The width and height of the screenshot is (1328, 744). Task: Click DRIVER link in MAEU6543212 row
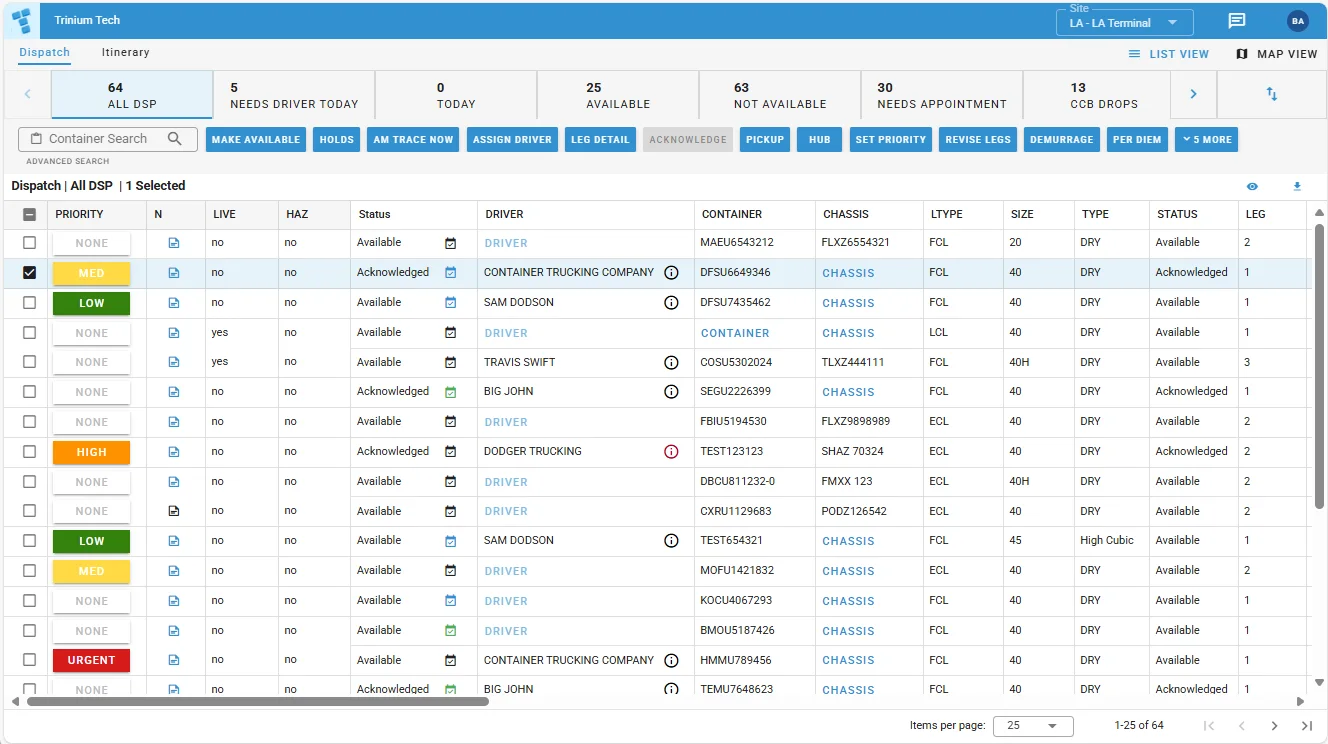[506, 243]
